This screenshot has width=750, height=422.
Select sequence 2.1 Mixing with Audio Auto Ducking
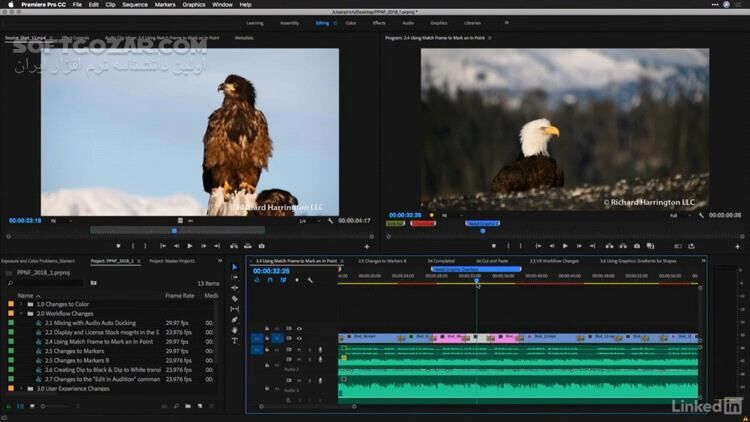tap(90, 323)
